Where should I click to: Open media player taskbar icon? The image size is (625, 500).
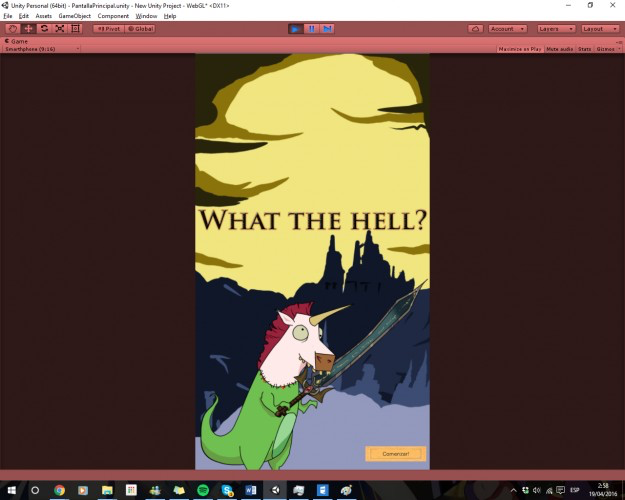pos(83,490)
